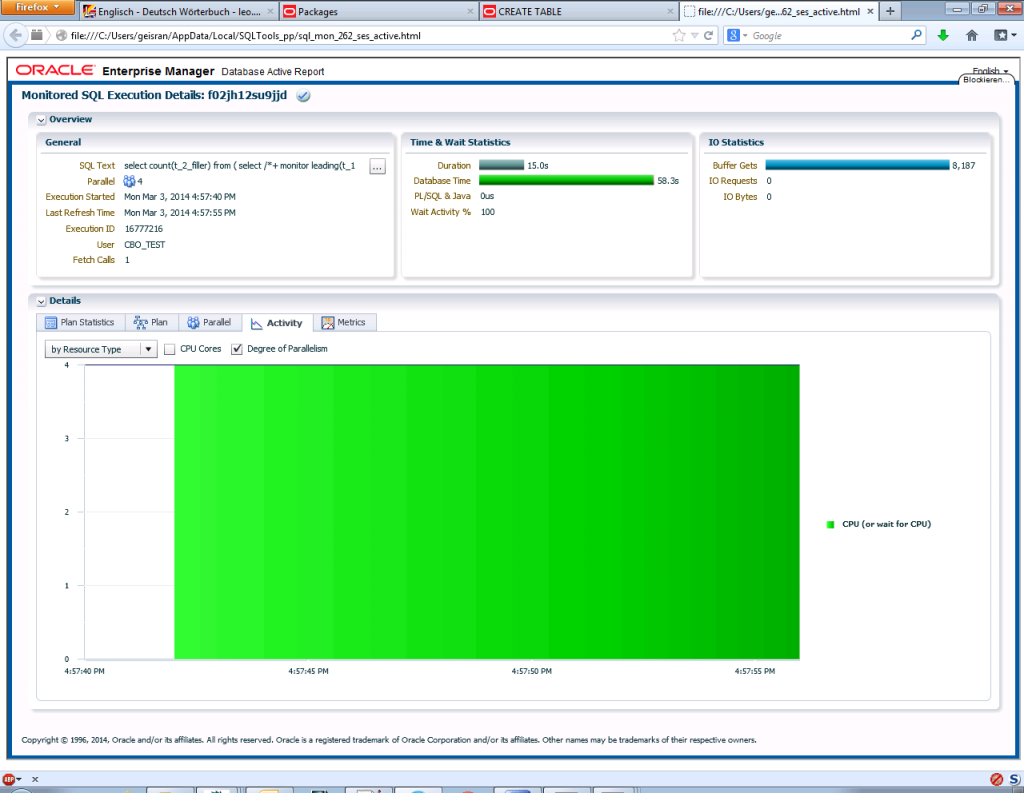1024x793 pixels.
Task: Open the by Resource Type dropdown
Action: pyautogui.click(x=101, y=349)
